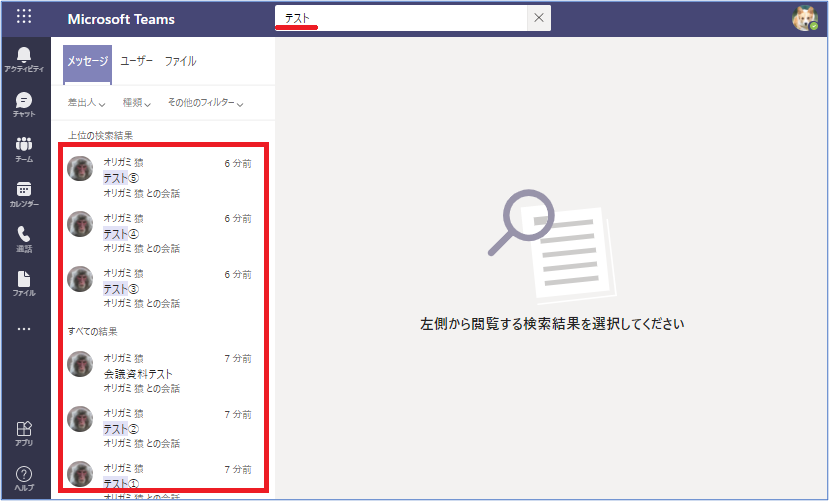
Task: Open the search result テスト⑤
Action: [161, 178]
